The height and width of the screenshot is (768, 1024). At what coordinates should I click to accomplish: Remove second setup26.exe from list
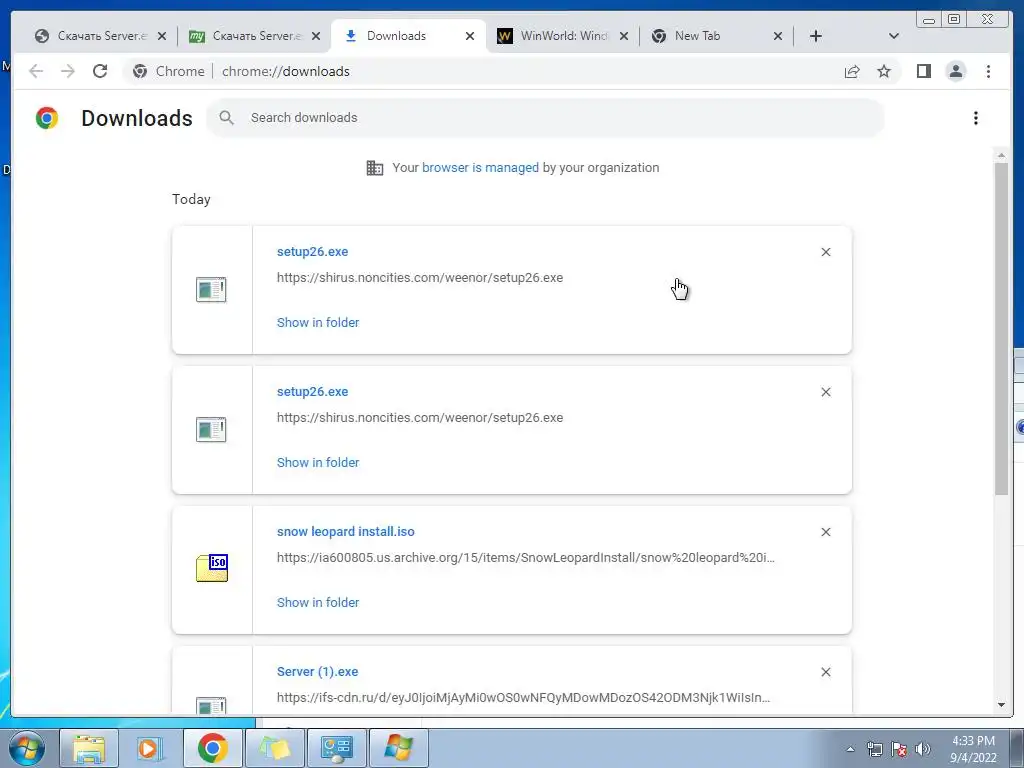pyautogui.click(x=825, y=392)
